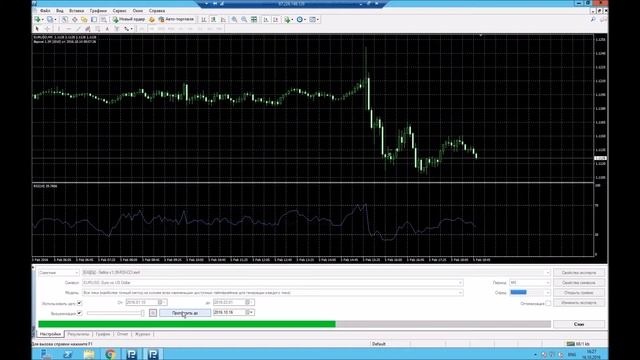640x360 pixels.
Task: Open the Data Window toolbar icon
Action: 75,19
